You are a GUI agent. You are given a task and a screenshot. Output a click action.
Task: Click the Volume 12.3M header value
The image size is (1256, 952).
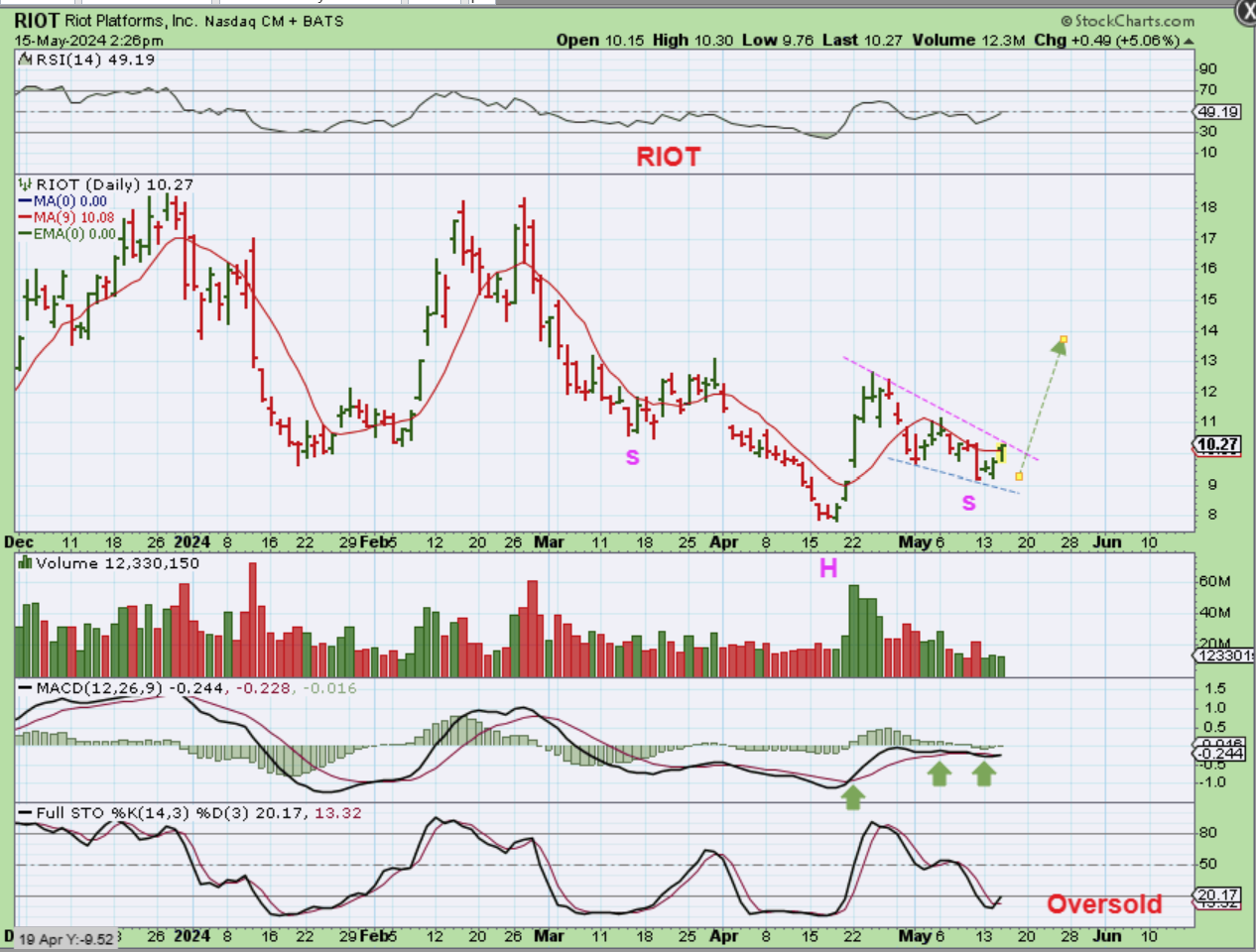[968, 40]
